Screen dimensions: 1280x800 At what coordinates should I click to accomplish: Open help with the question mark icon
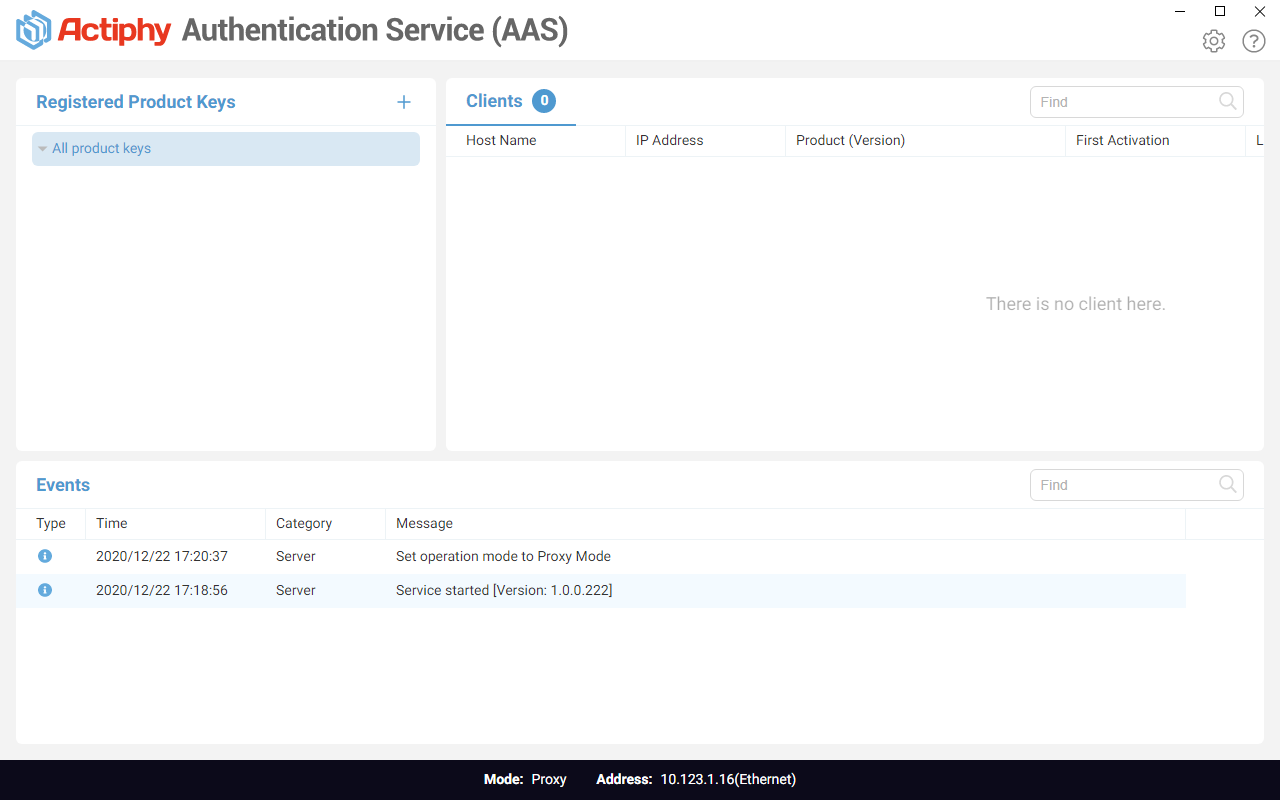pos(1254,41)
